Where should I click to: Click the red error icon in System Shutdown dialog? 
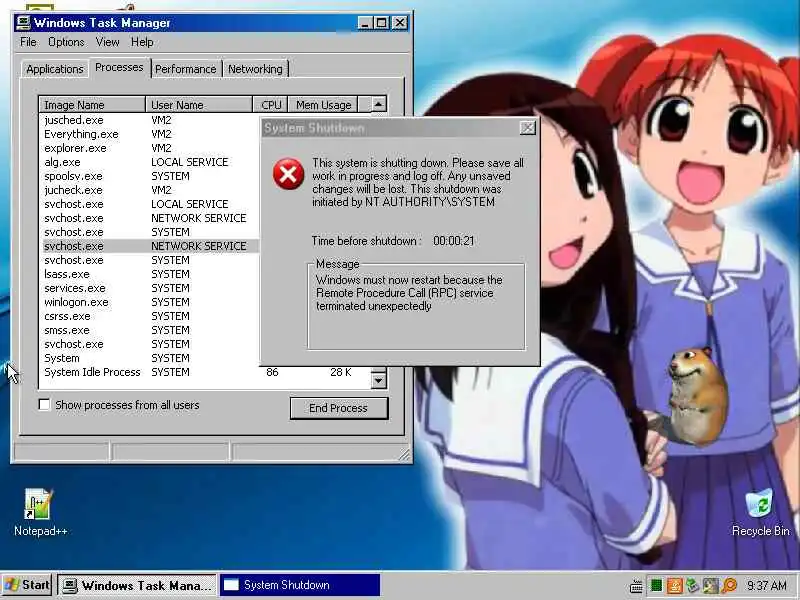click(288, 173)
